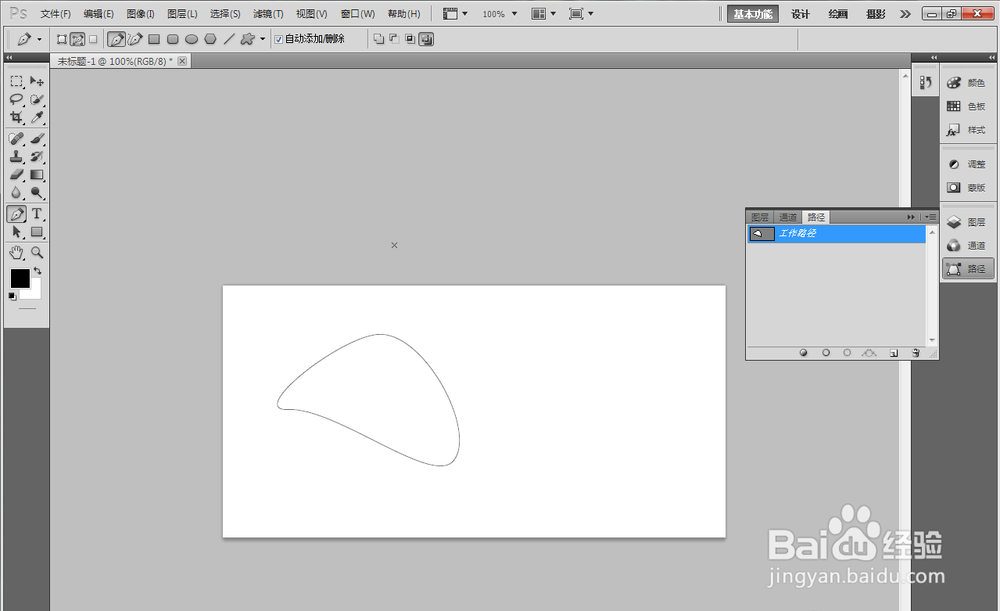Image resolution: width=1000 pixels, height=611 pixels.
Task: Select the Eraser tool
Action: pos(17,175)
